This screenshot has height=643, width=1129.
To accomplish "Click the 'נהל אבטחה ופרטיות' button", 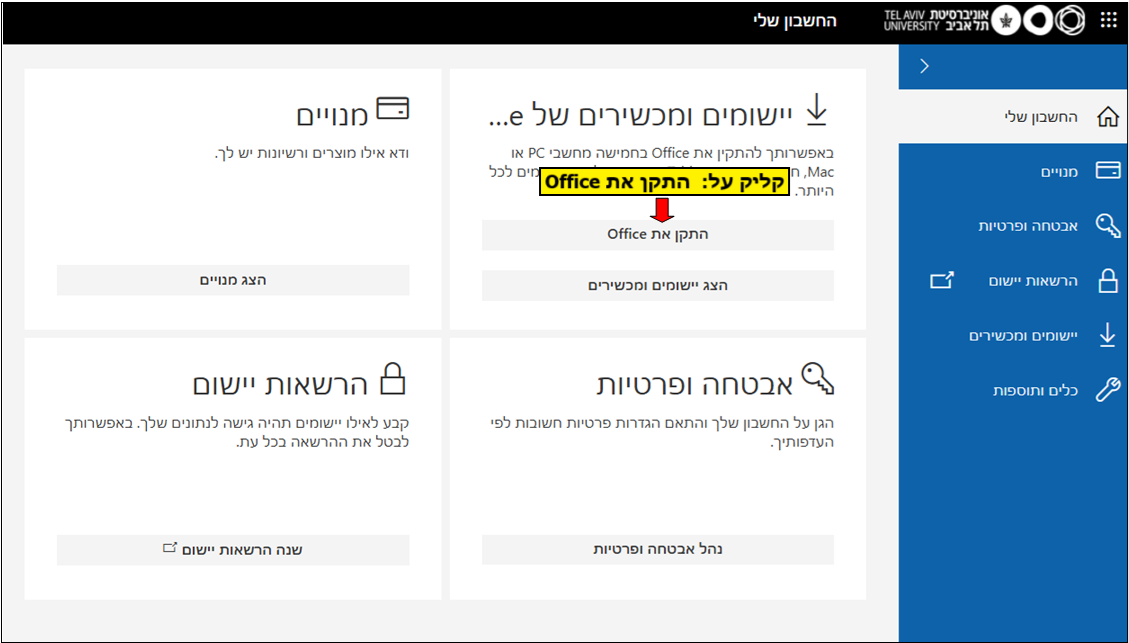I will (x=657, y=549).
